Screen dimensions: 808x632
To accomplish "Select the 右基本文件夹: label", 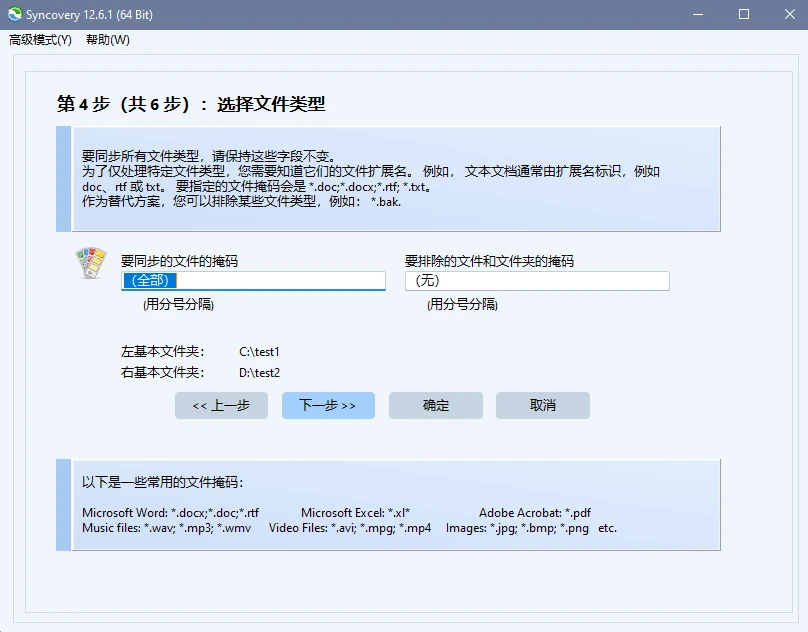I will pyautogui.click(x=162, y=372).
